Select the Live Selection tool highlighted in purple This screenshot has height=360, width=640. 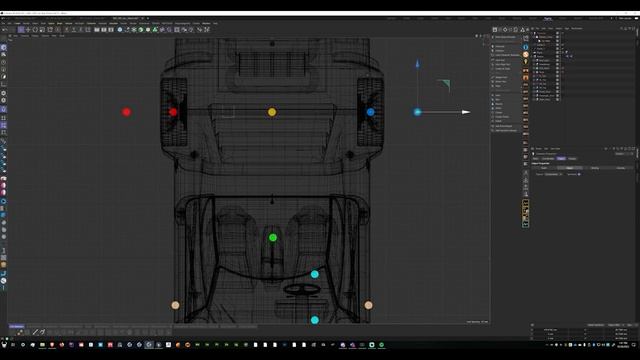(x=21, y=30)
